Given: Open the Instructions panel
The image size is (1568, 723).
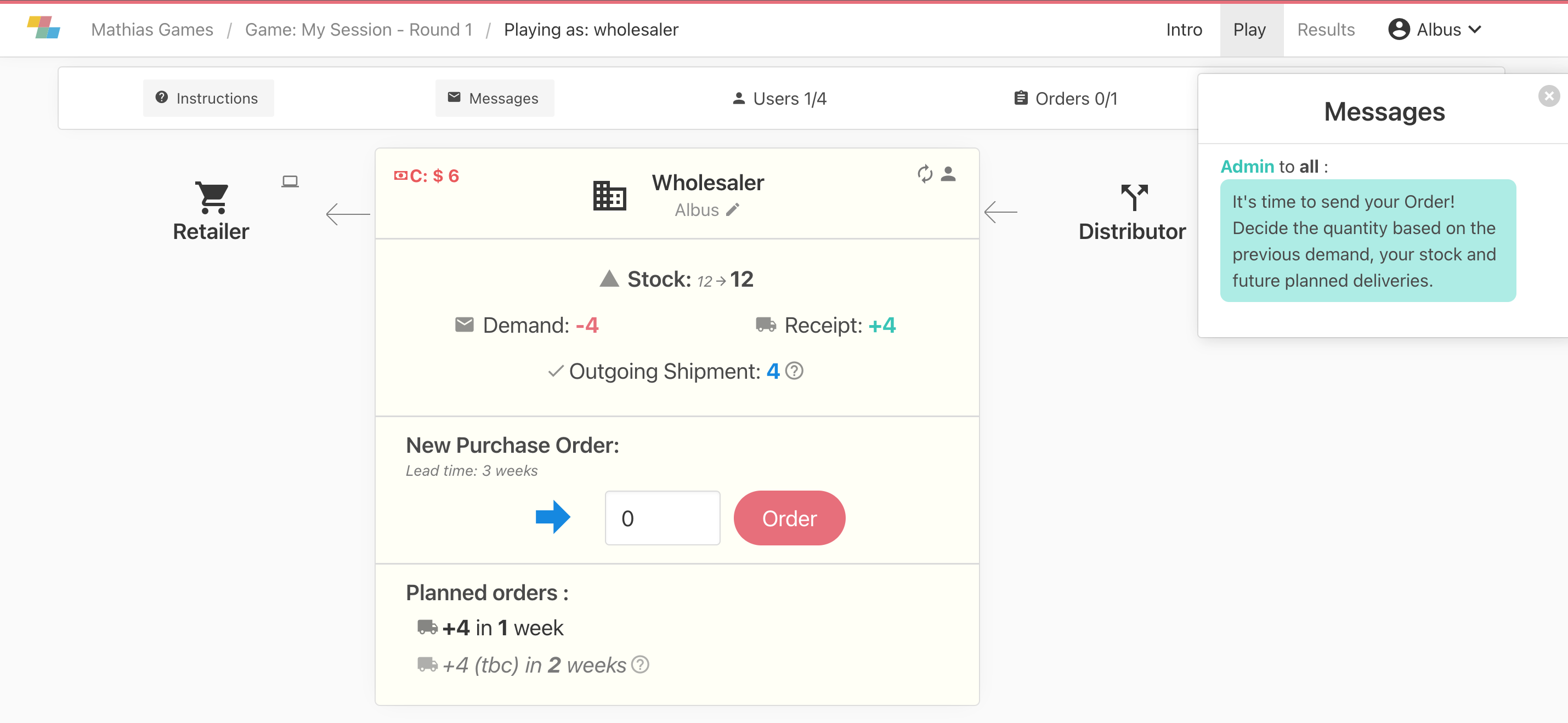Looking at the screenshot, I should tap(208, 98).
